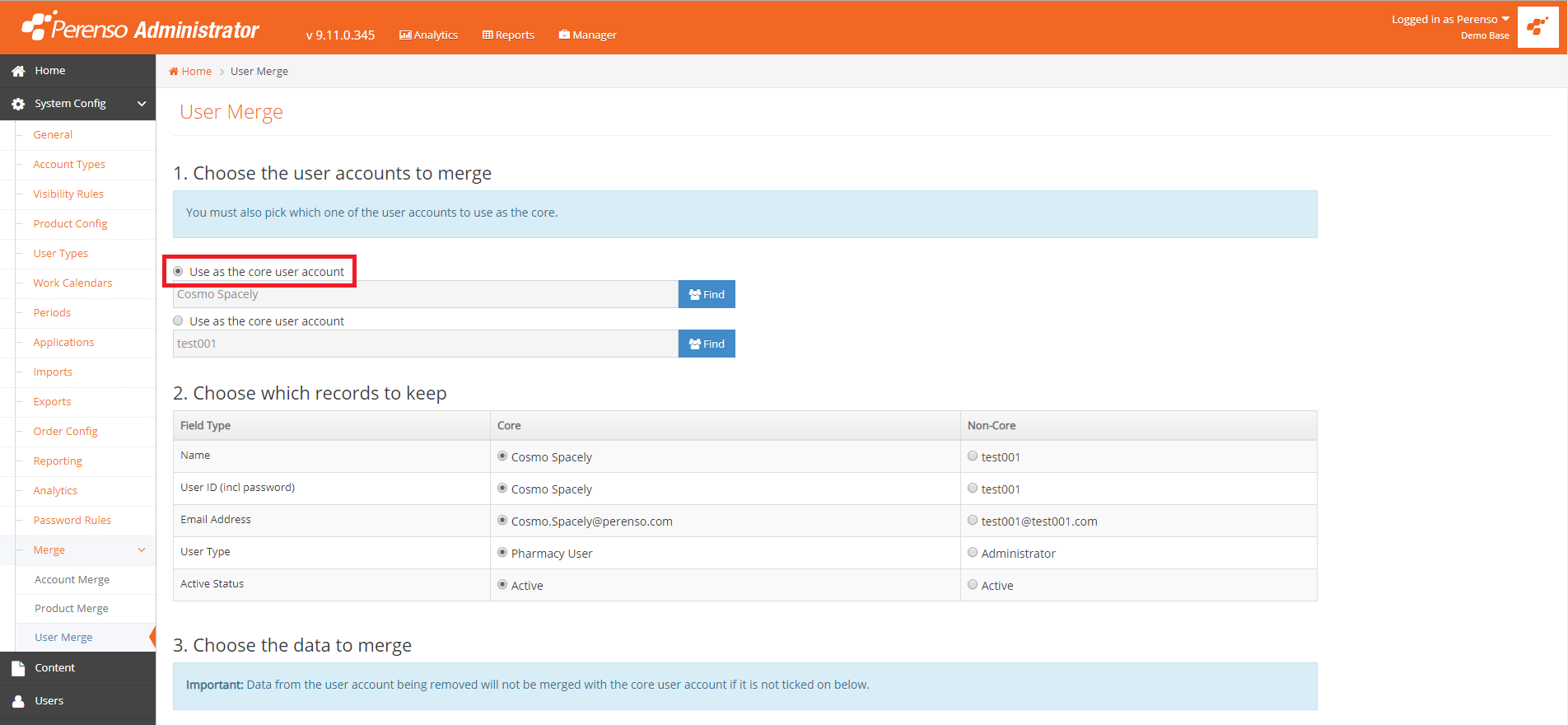Keep Non-Core User ID test001
1568x725 pixels.
click(973, 488)
